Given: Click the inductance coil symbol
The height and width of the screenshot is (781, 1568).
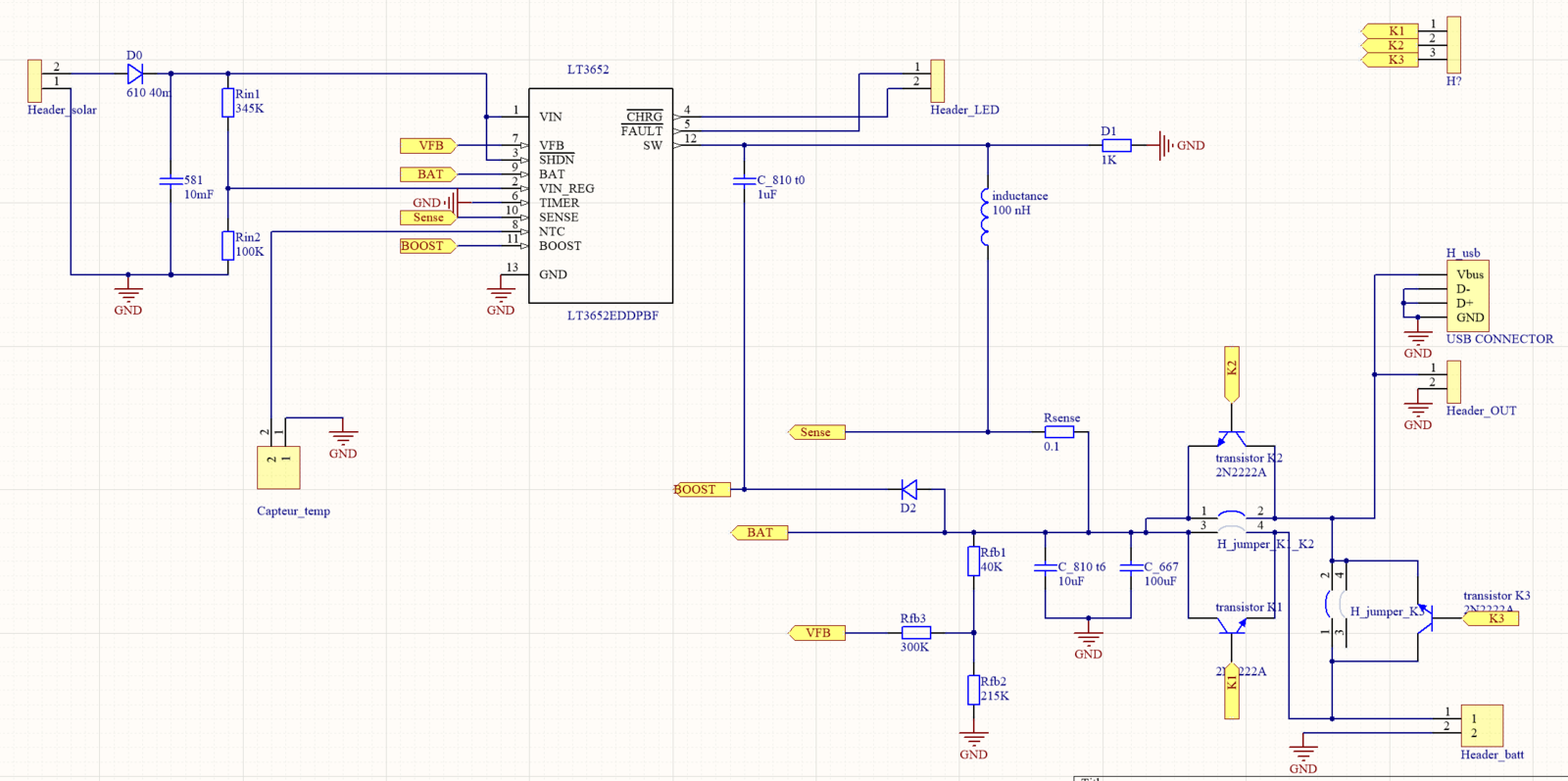Looking at the screenshot, I should (986, 217).
